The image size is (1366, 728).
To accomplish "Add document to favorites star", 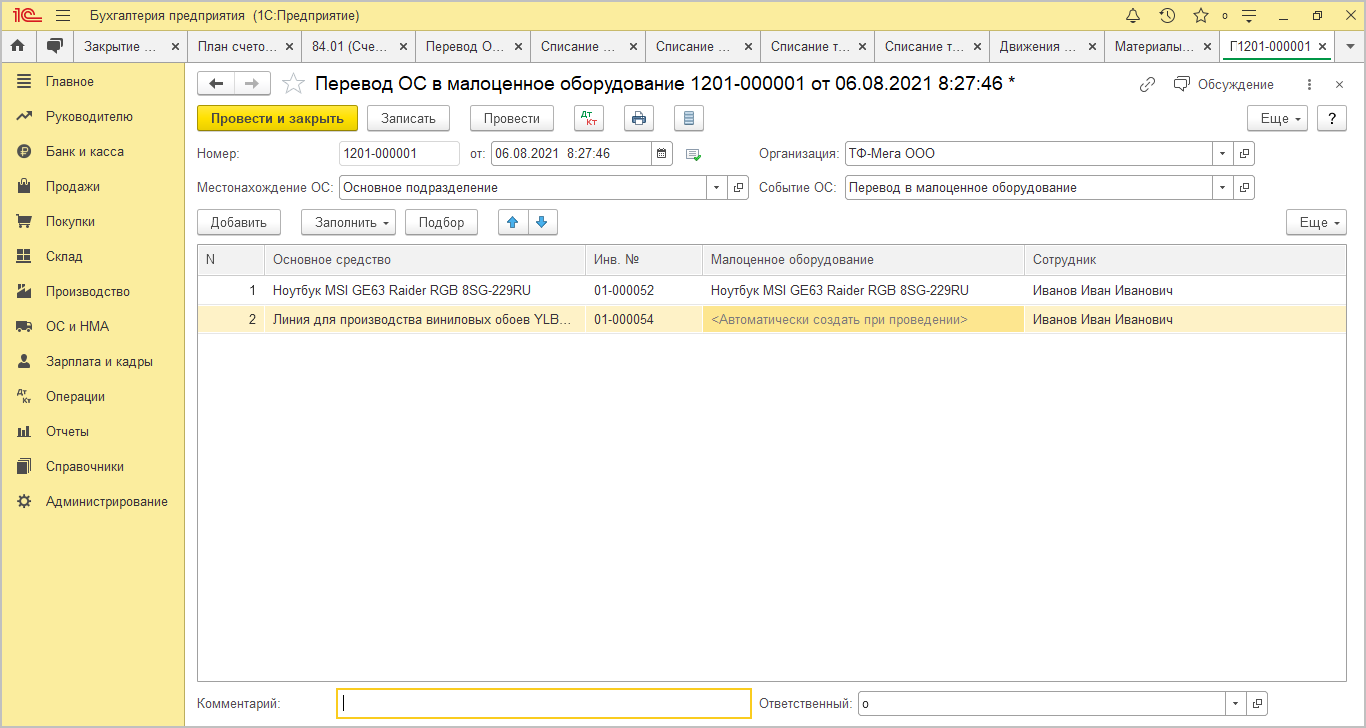I will click(x=293, y=84).
